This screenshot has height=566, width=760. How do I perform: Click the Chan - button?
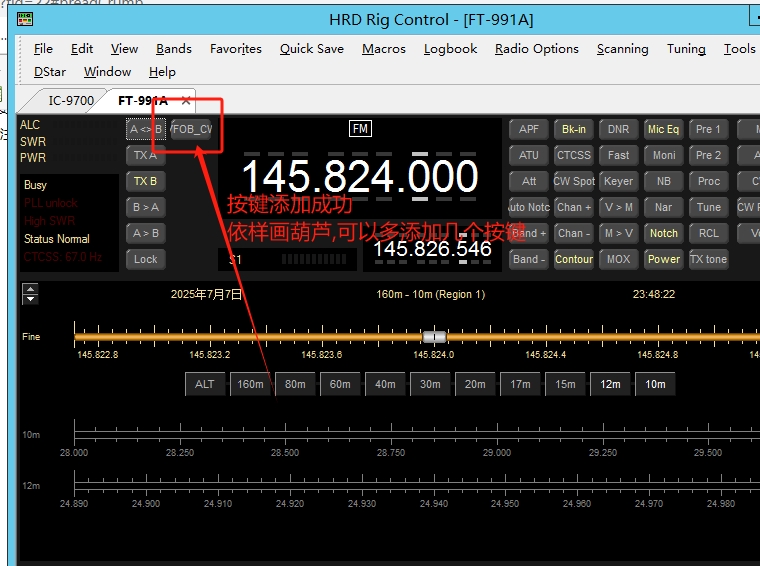(574, 233)
